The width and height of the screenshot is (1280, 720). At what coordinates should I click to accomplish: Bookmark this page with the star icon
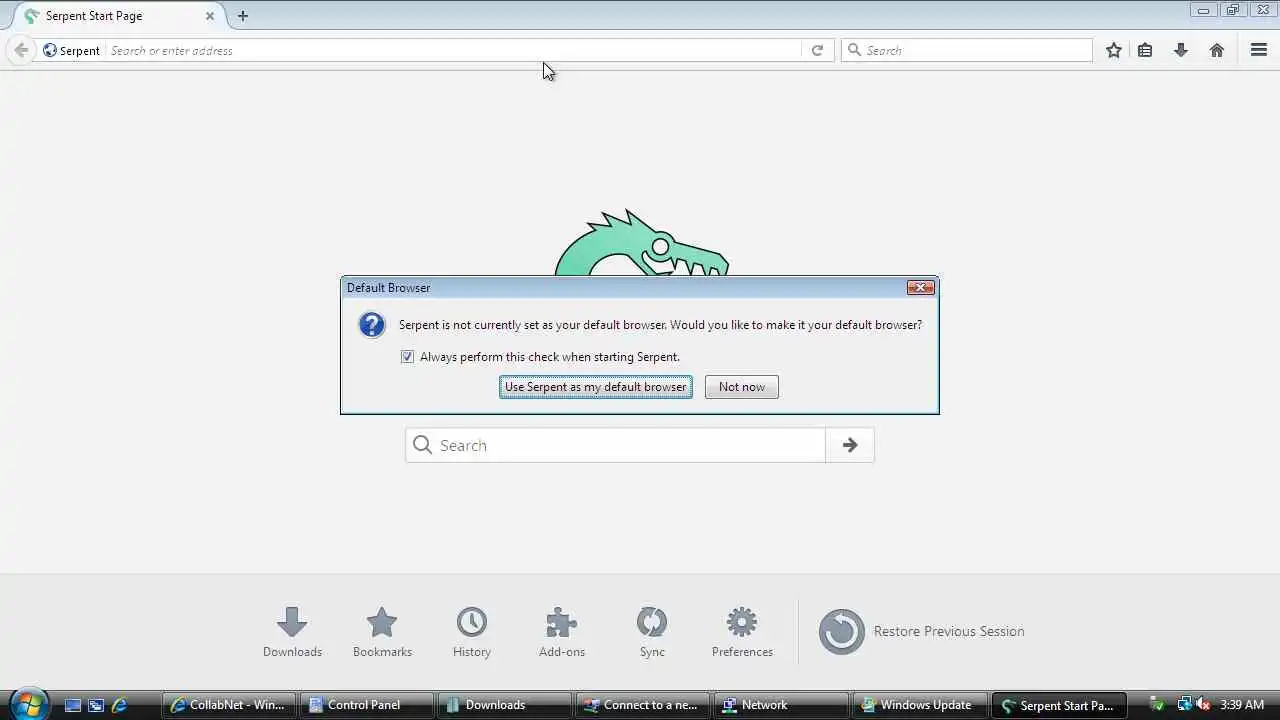click(x=1114, y=50)
